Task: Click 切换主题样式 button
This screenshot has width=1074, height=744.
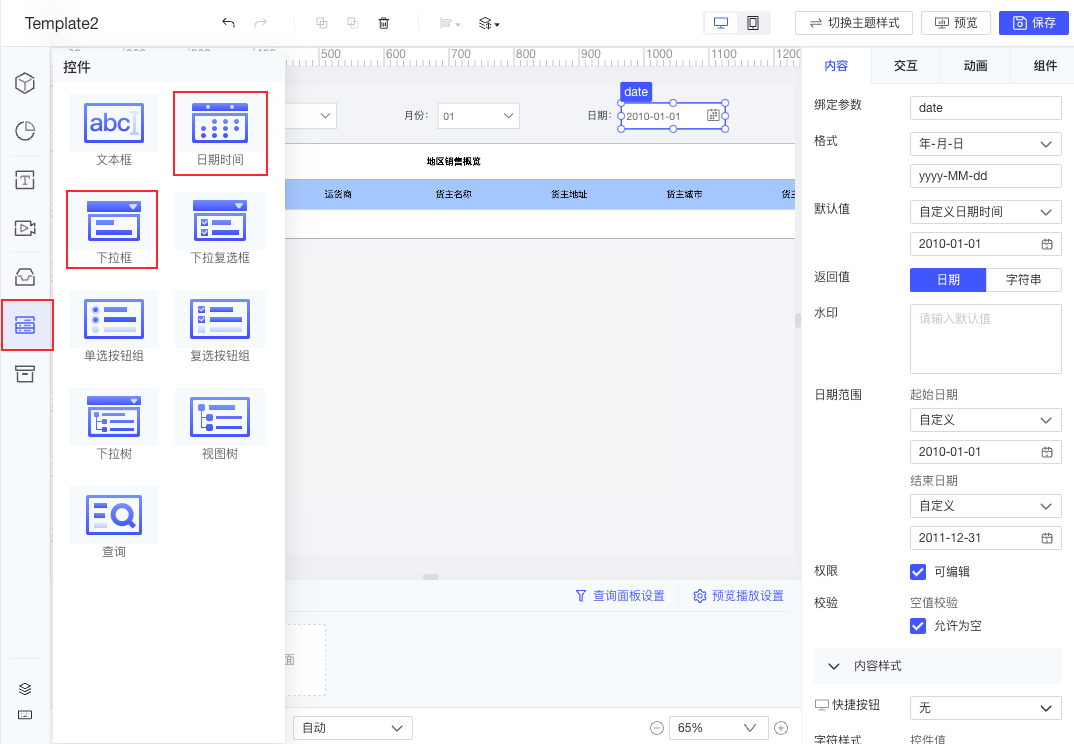Action: coord(853,23)
